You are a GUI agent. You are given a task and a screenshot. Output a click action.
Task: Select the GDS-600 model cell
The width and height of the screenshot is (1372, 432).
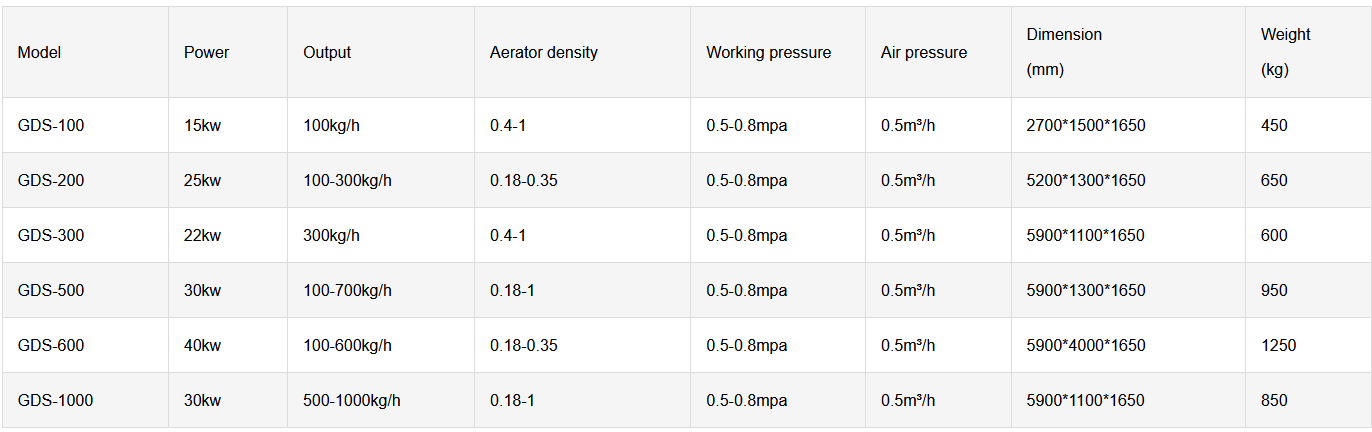click(51, 346)
